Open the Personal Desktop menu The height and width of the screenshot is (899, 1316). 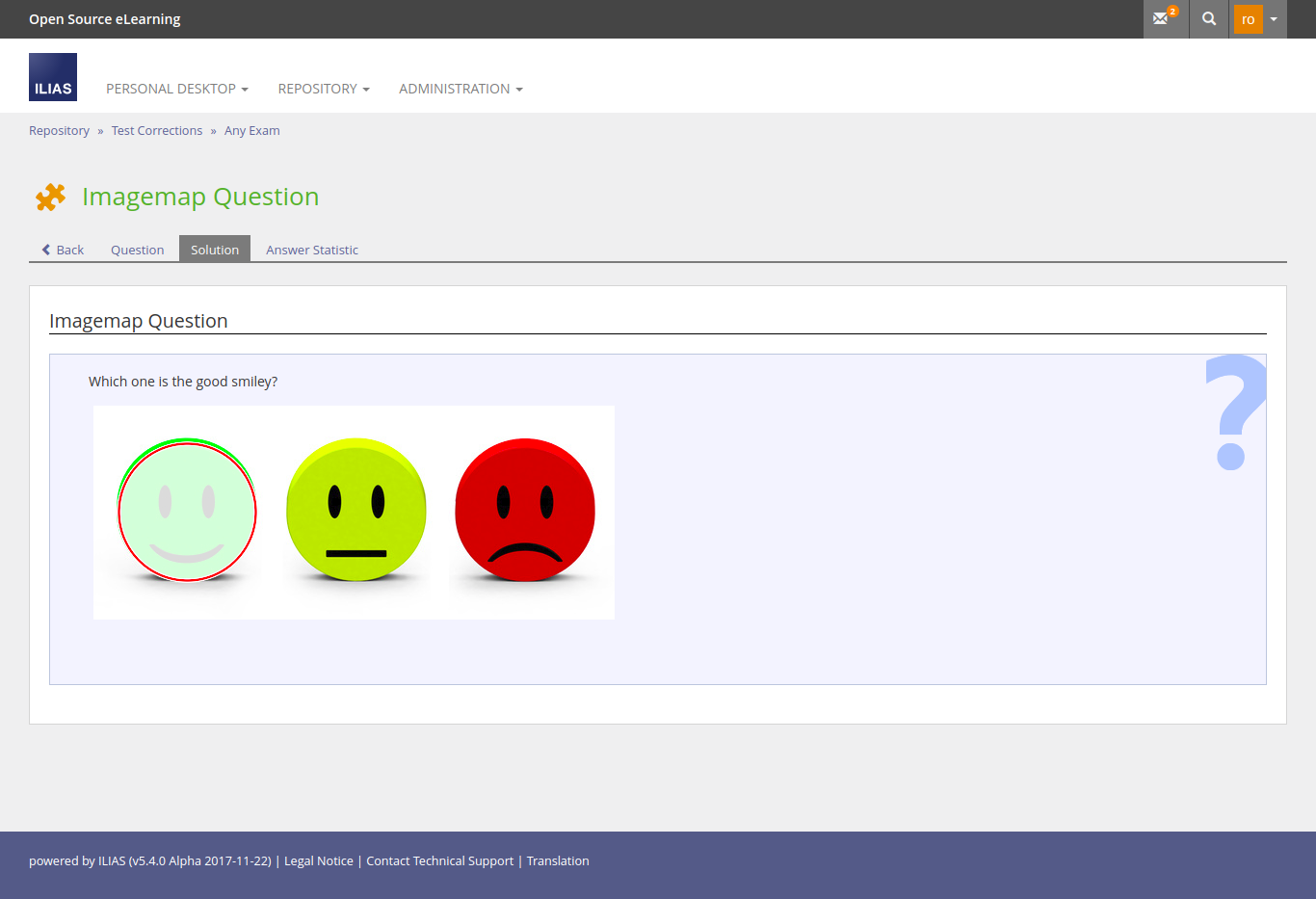pyautogui.click(x=177, y=89)
